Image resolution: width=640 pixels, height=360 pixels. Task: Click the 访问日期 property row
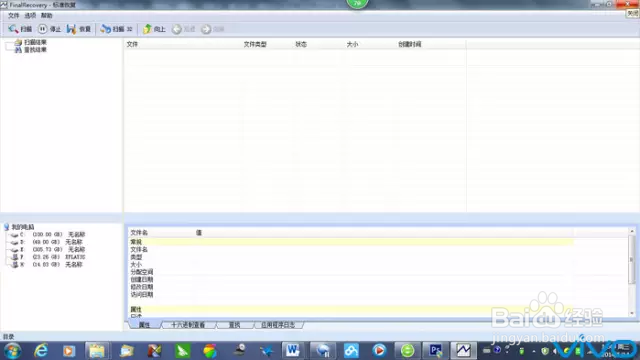tap(142, 294)
